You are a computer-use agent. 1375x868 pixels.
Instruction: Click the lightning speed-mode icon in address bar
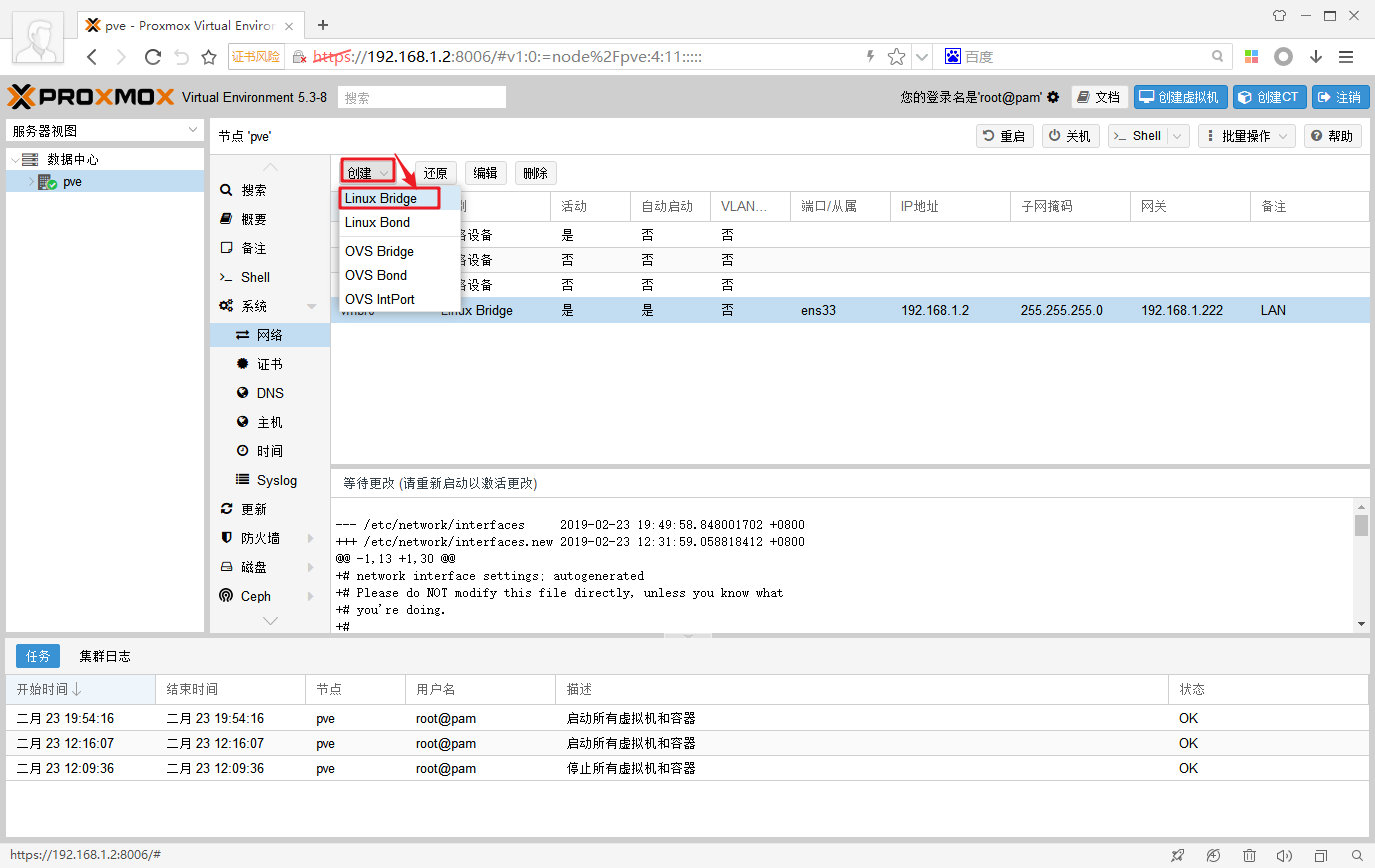click(870, 57)
